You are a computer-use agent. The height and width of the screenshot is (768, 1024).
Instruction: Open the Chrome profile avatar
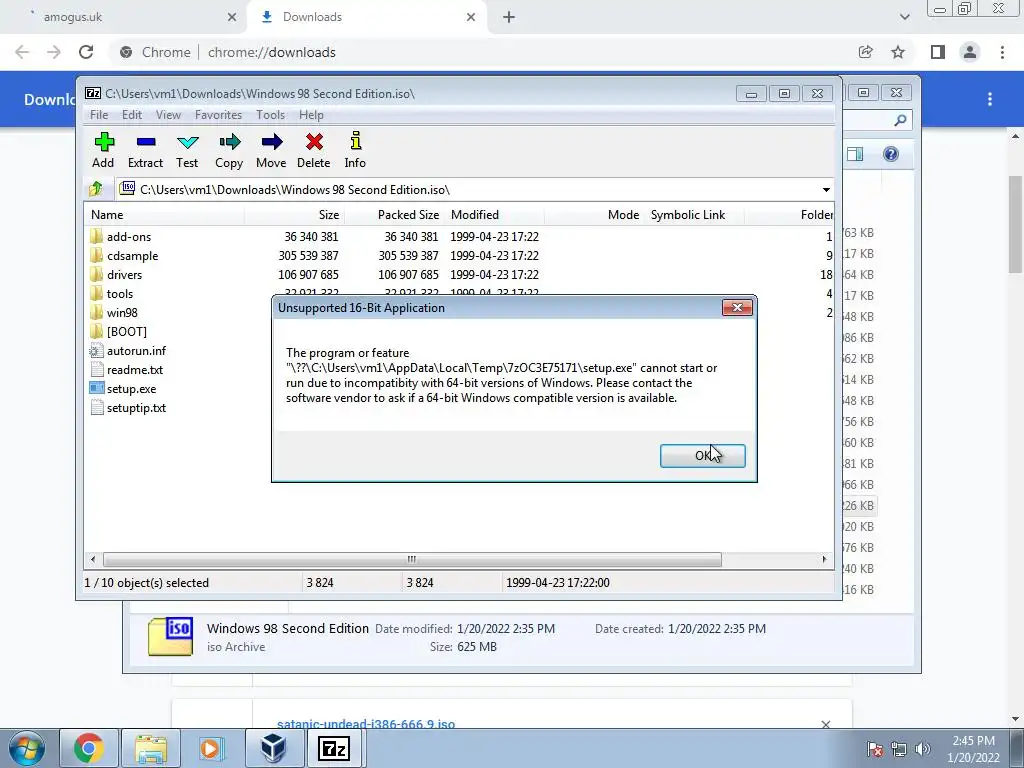[970, 52]
